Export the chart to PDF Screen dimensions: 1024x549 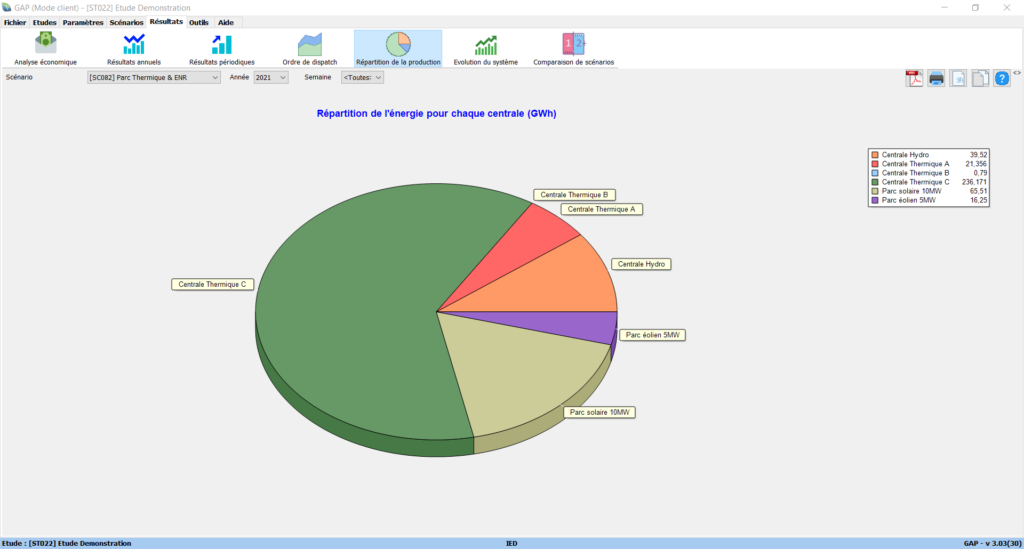[x=914, y=79]
